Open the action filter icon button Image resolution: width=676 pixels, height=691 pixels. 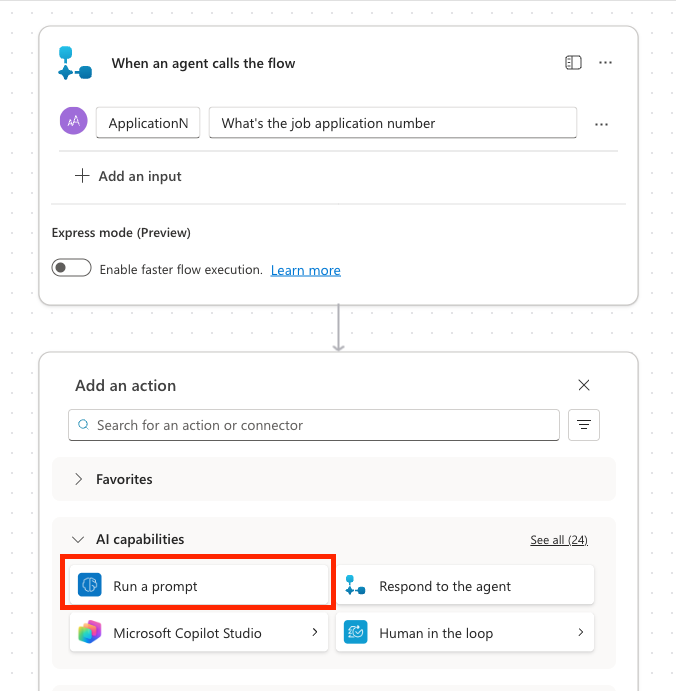point(583,425)
